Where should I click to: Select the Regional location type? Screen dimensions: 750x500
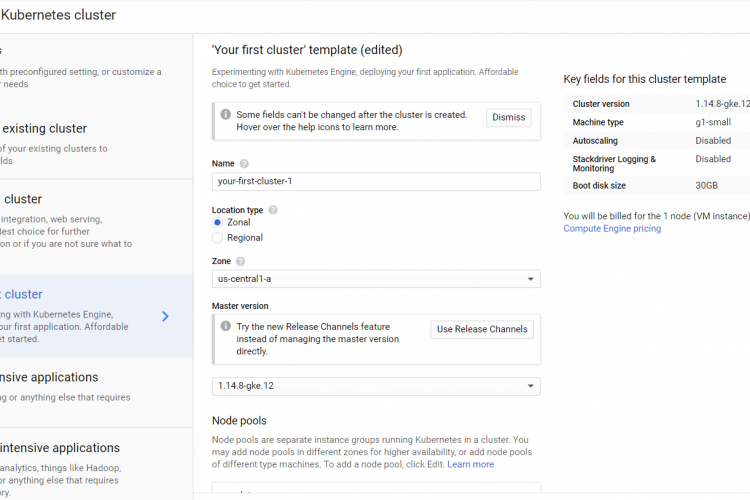[217, 237]
